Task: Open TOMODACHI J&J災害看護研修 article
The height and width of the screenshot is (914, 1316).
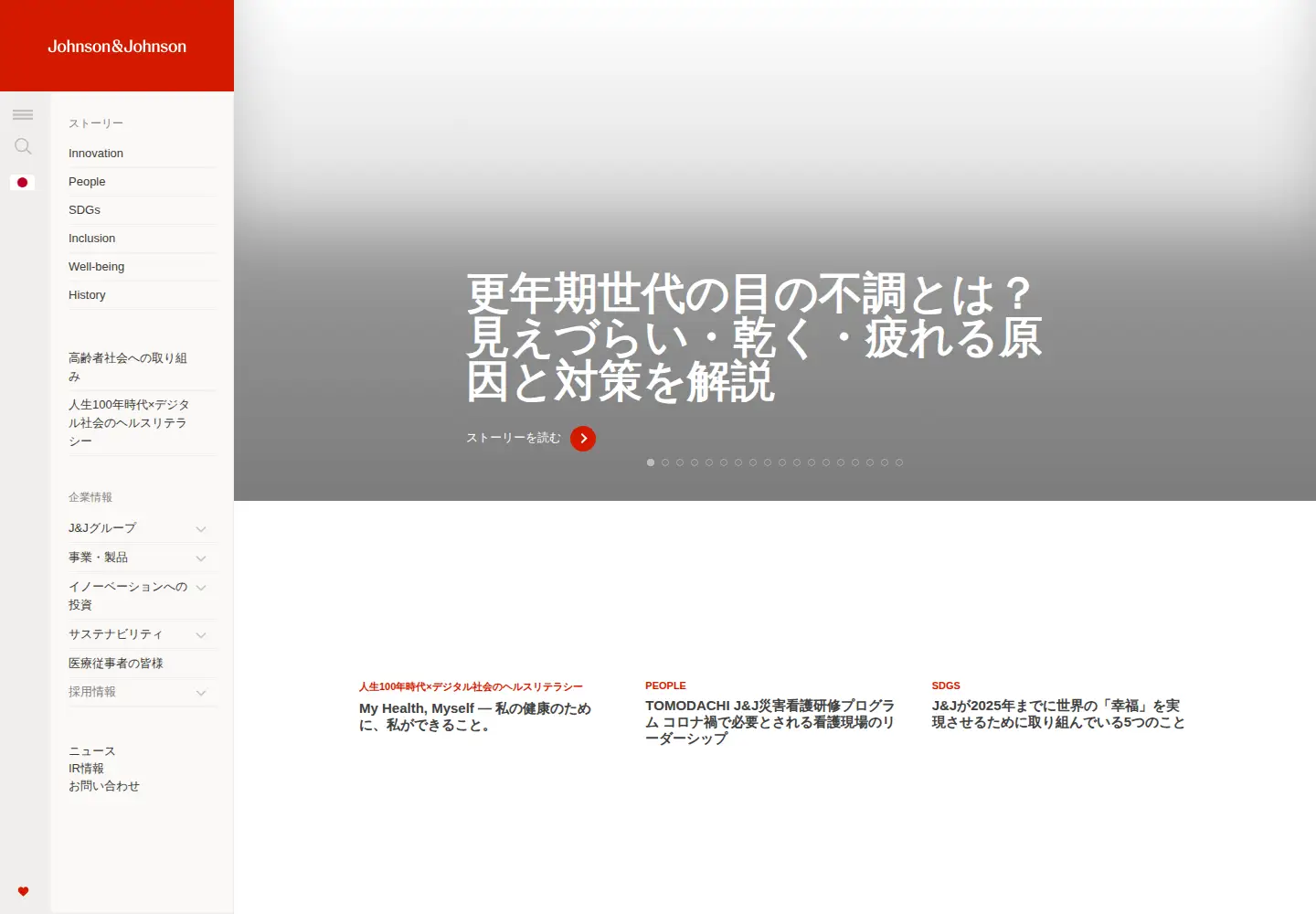Action: [769, 722]
